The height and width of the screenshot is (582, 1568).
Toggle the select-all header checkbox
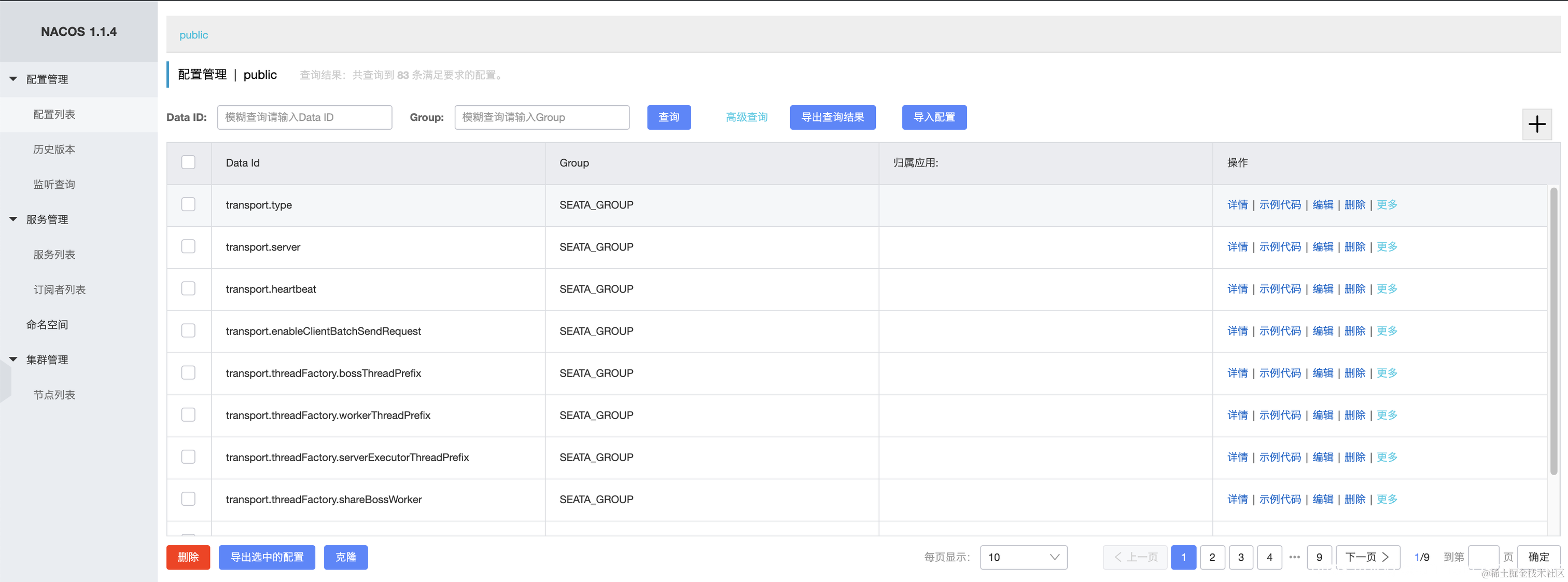(188, 162)
